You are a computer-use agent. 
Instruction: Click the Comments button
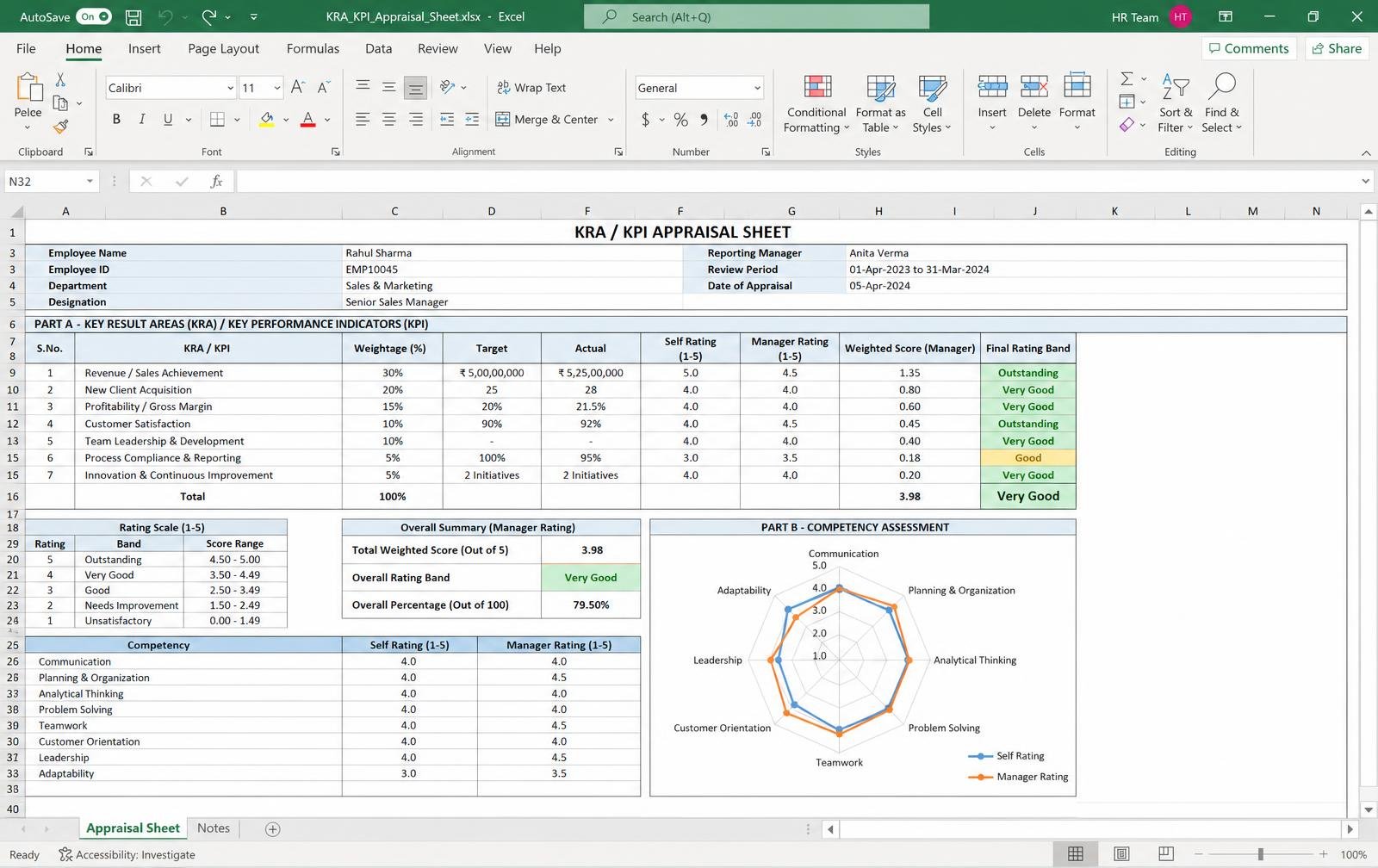[1249, 48]
